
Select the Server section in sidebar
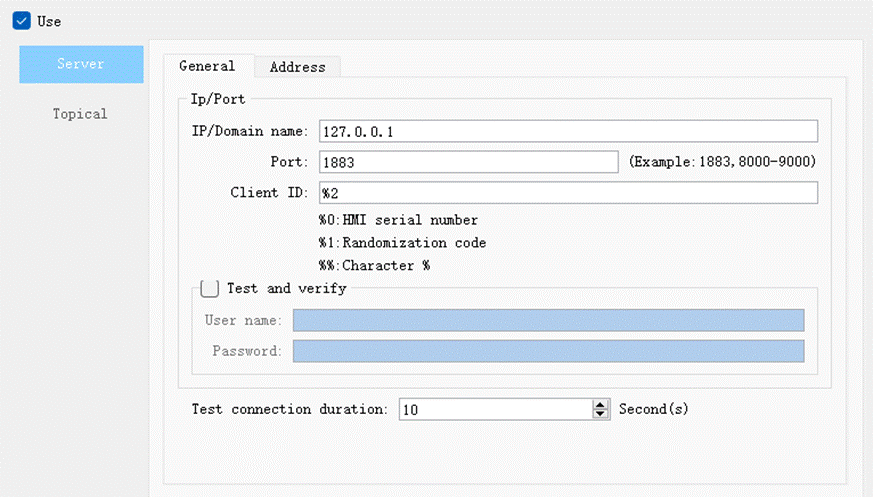coord(81,64)
